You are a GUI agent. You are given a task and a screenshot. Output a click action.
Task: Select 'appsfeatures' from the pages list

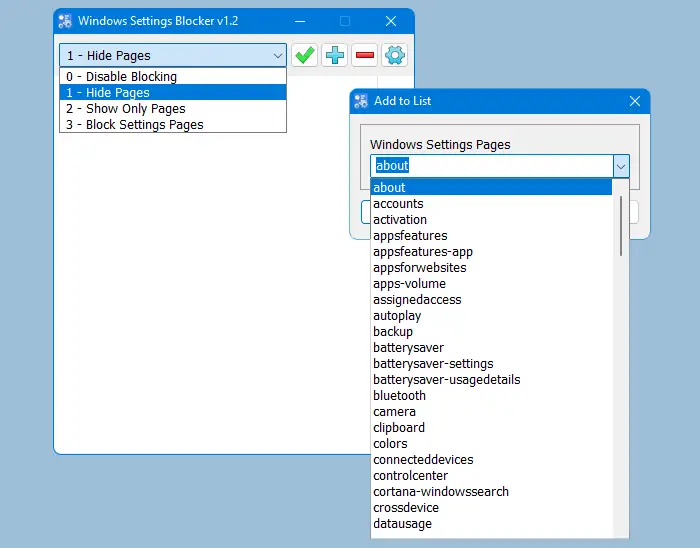tap(492, 236)
